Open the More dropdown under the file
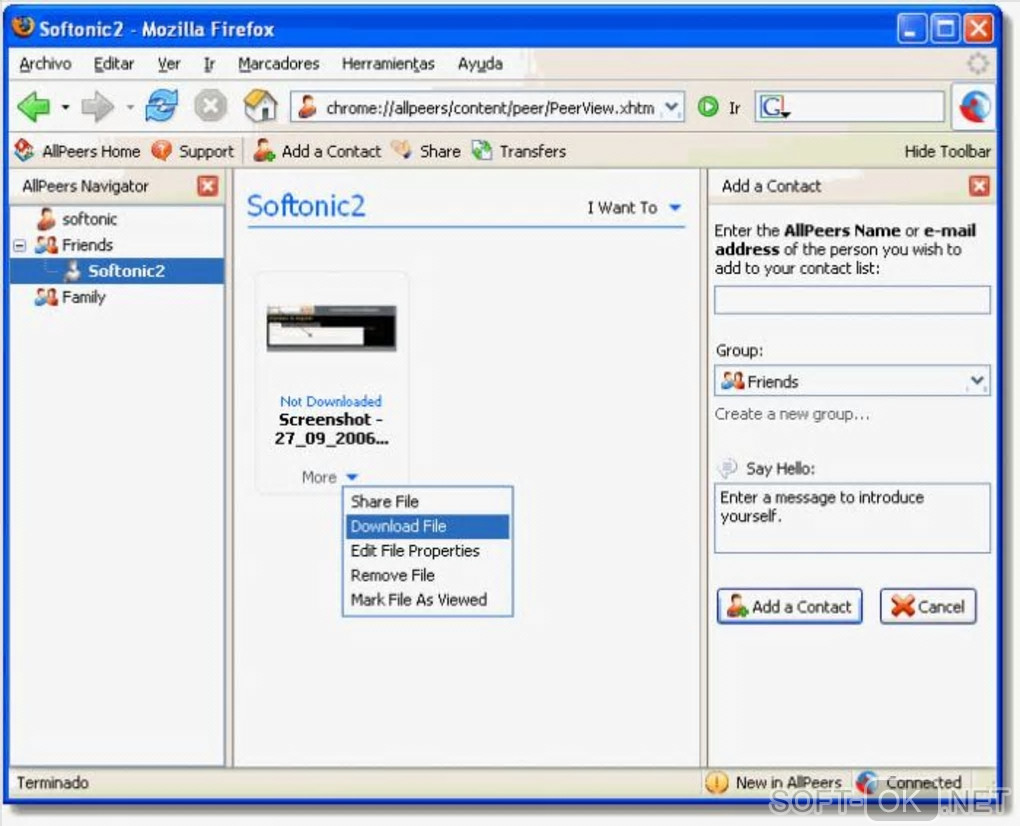The width and height of the screenshot is (1020, 826). [329, 477]
